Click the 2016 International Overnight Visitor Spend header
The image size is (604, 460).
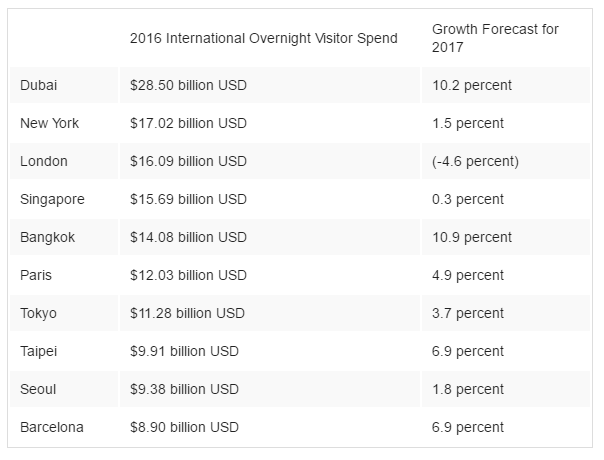tap(263, 39)
